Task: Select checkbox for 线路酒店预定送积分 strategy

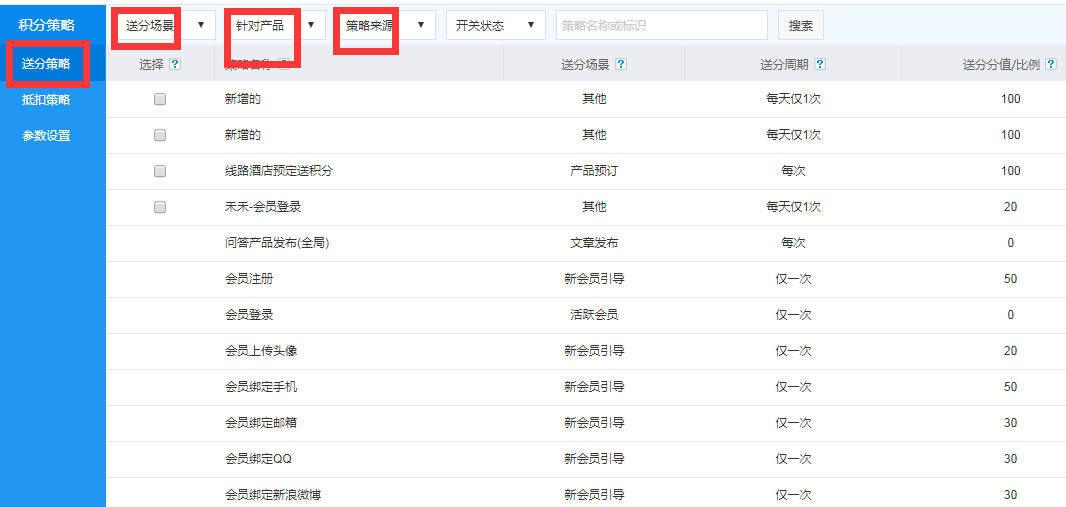Action: 160,171
